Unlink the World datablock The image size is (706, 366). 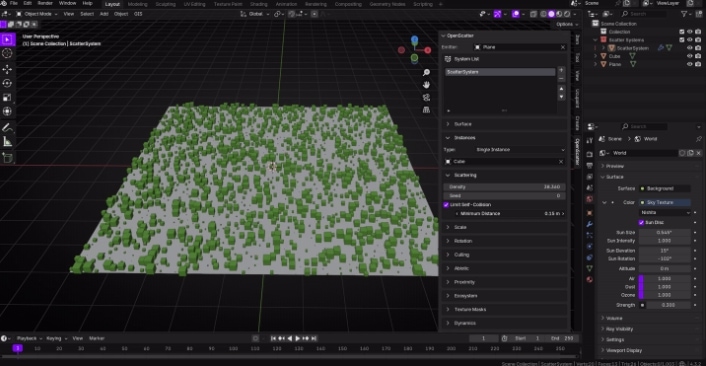698,153
